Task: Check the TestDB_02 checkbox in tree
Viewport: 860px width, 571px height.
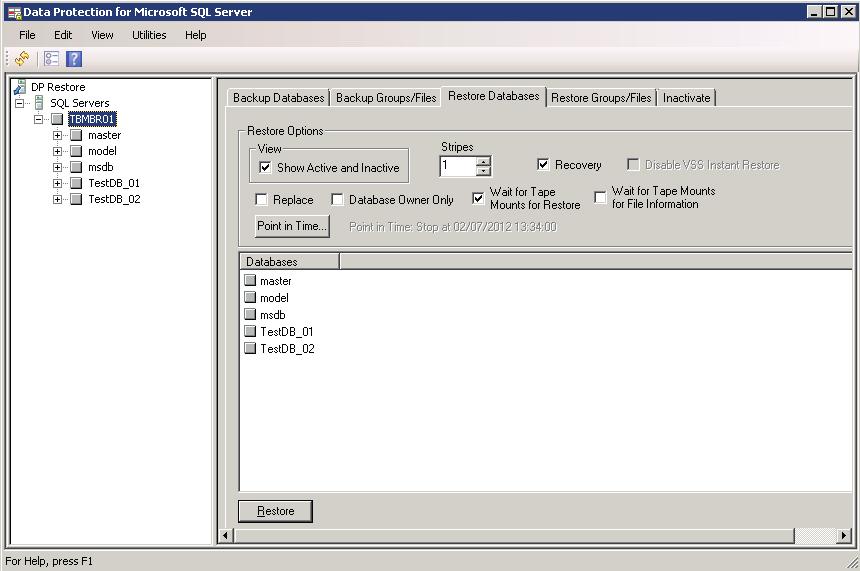Action: [x=77, y=199]
